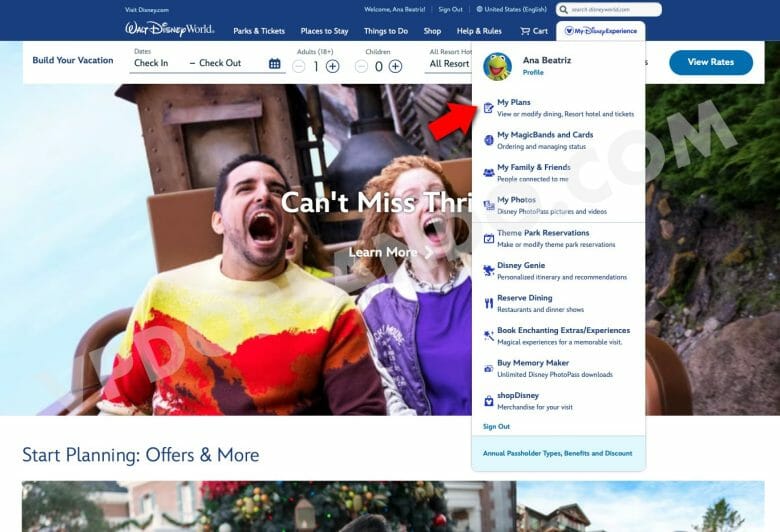Open the Visit Disney.com link

pos(147,9)
